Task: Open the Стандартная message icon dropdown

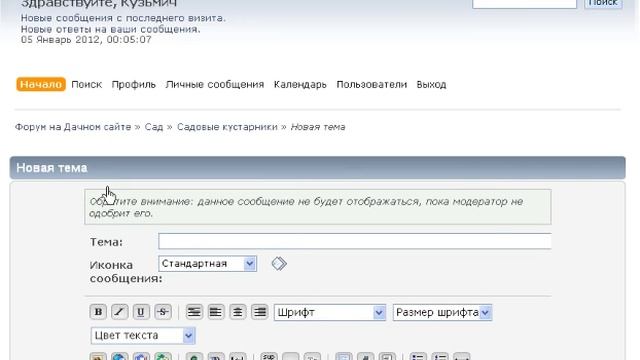Action: (207, 264)
